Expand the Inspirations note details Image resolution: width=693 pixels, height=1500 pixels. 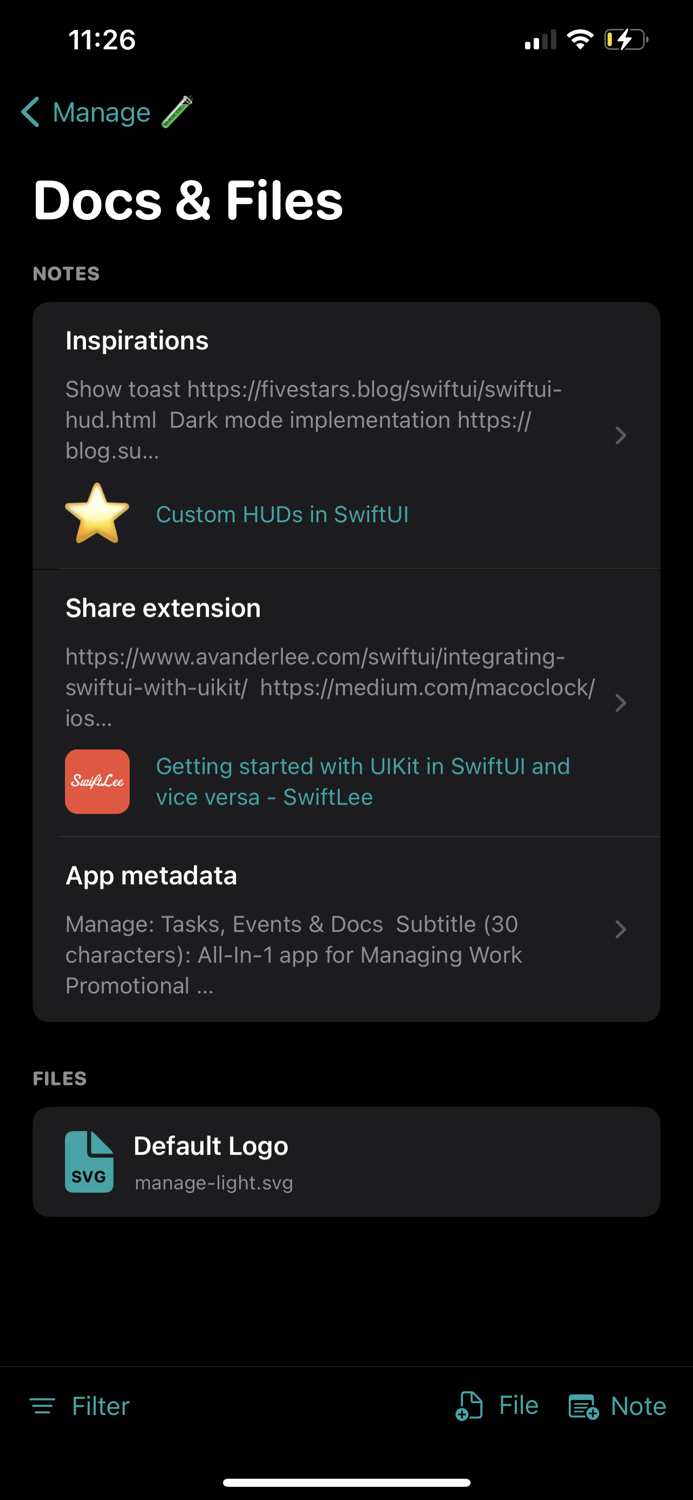[620, 435]
